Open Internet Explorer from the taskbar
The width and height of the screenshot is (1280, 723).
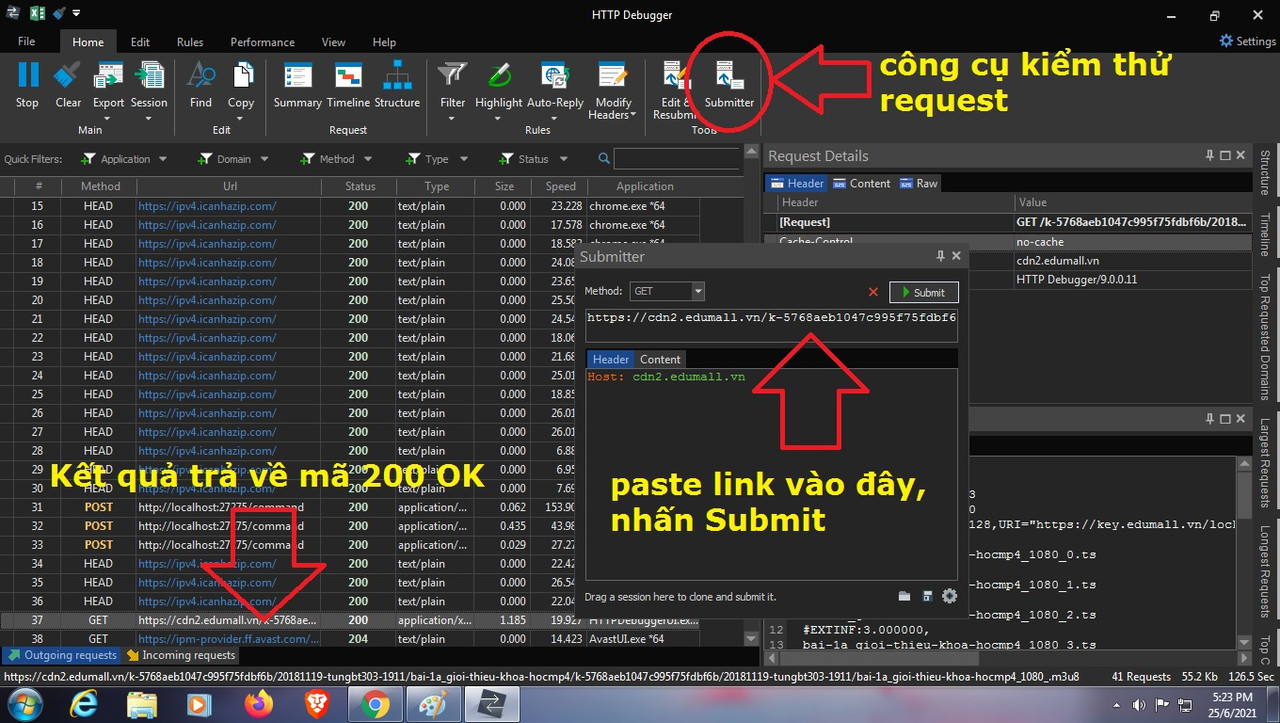[x=83, y=706]
